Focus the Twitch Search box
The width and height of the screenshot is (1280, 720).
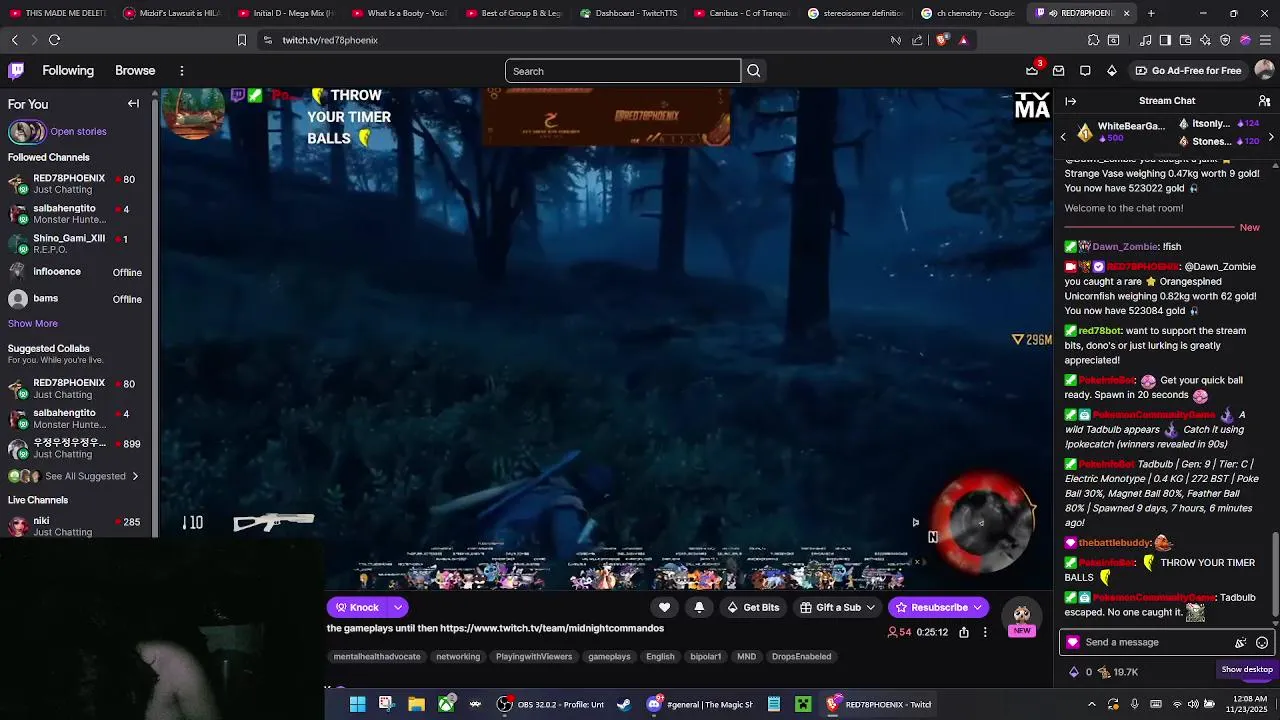tap(623, 71)
